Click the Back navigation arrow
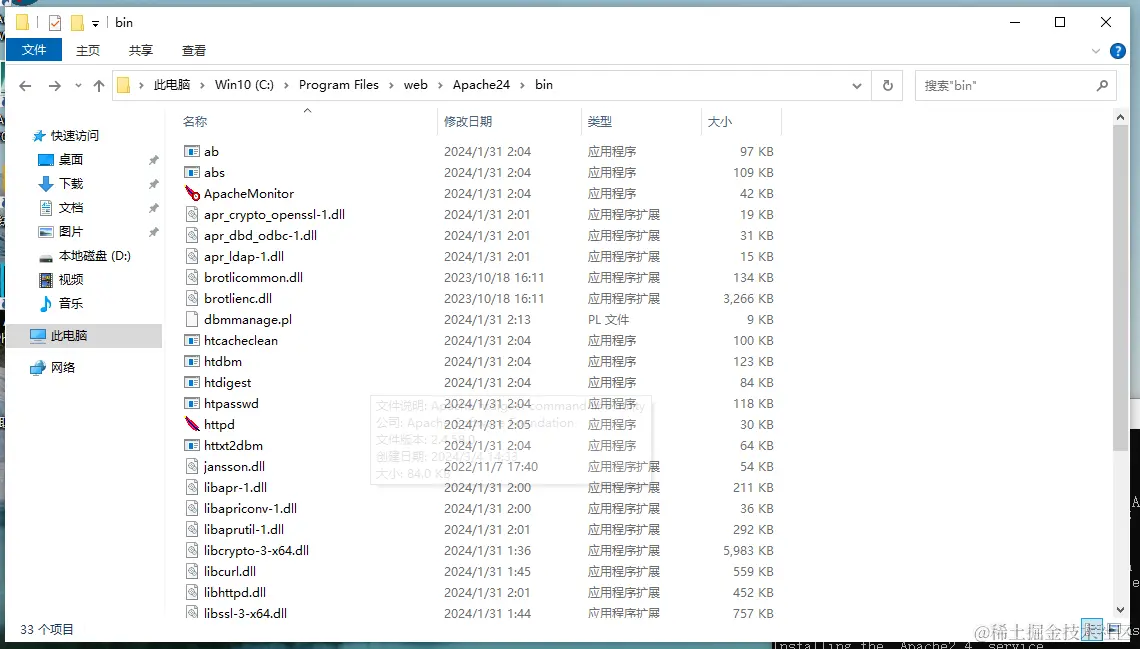Image resolution: width=1140 pixels, height=649 pixels. [x=25, y=86]
